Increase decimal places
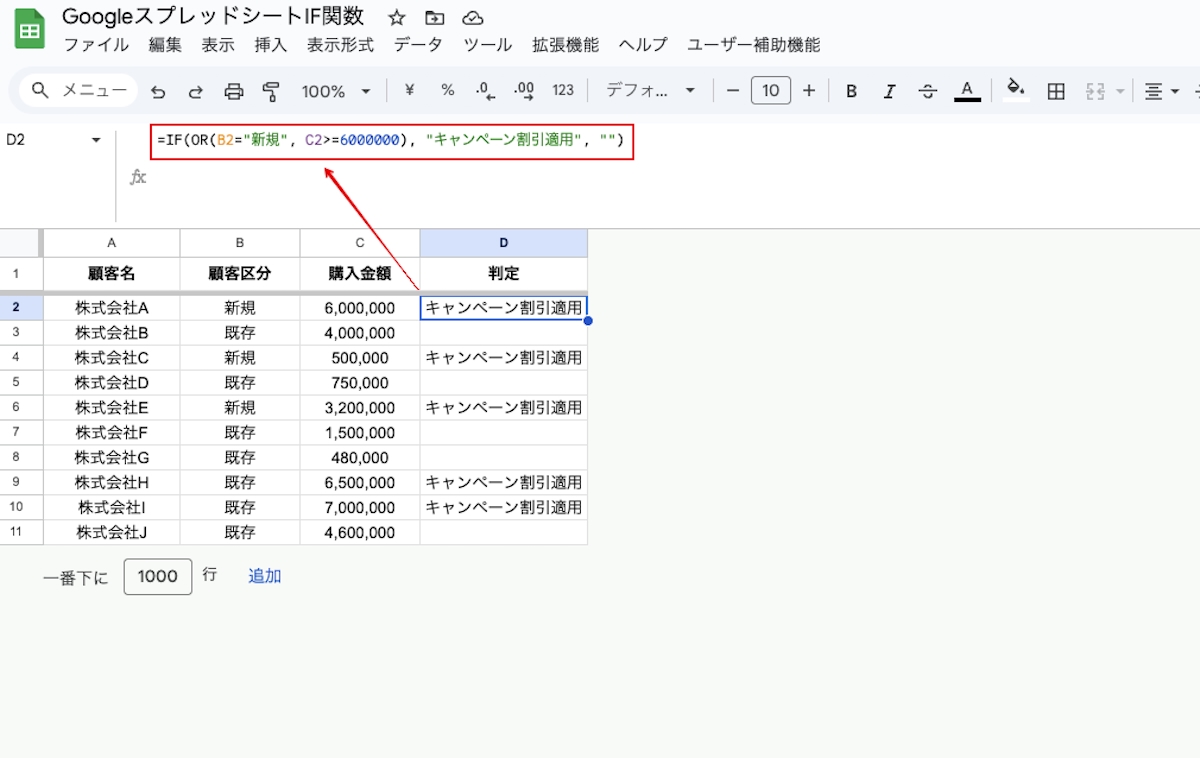 (524, 91)
